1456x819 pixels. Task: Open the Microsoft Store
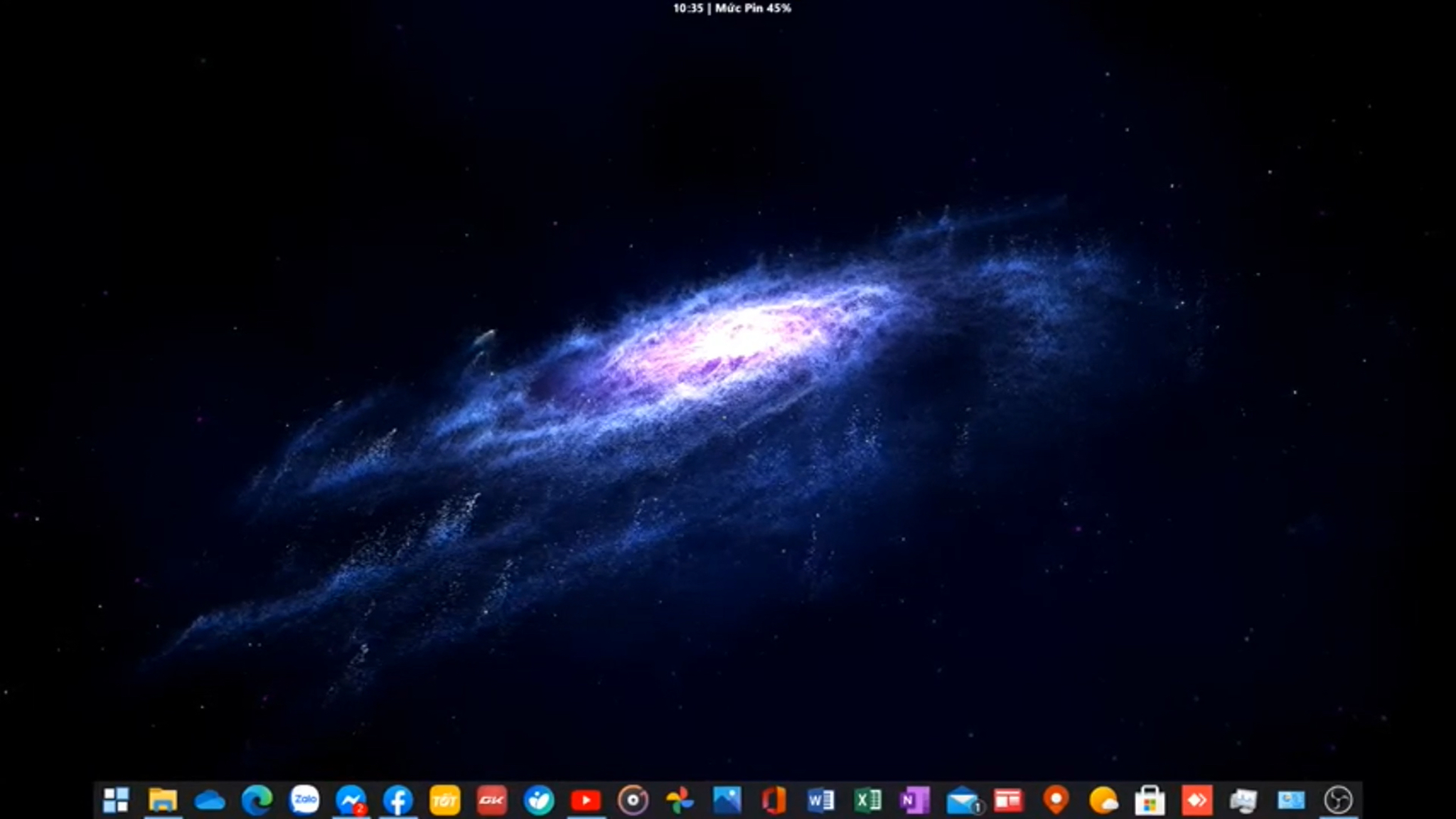pos(1150,801)
